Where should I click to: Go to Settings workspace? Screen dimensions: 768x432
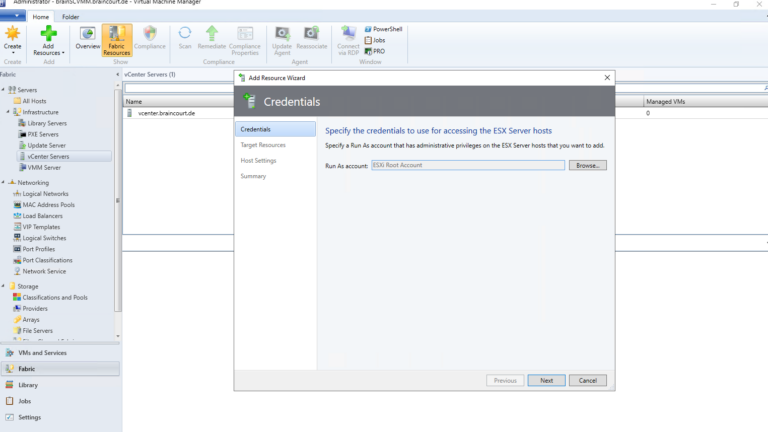click(x=60, y=417)
